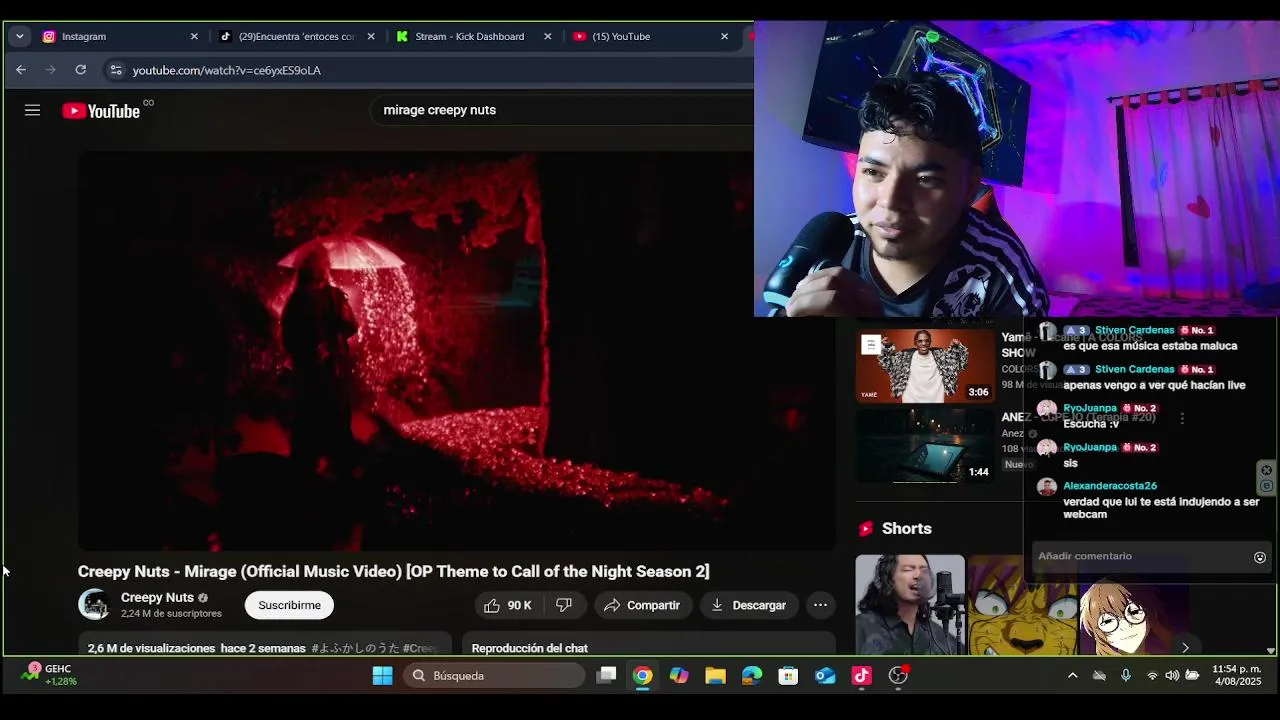Like the Mirage video

(508, 605)
